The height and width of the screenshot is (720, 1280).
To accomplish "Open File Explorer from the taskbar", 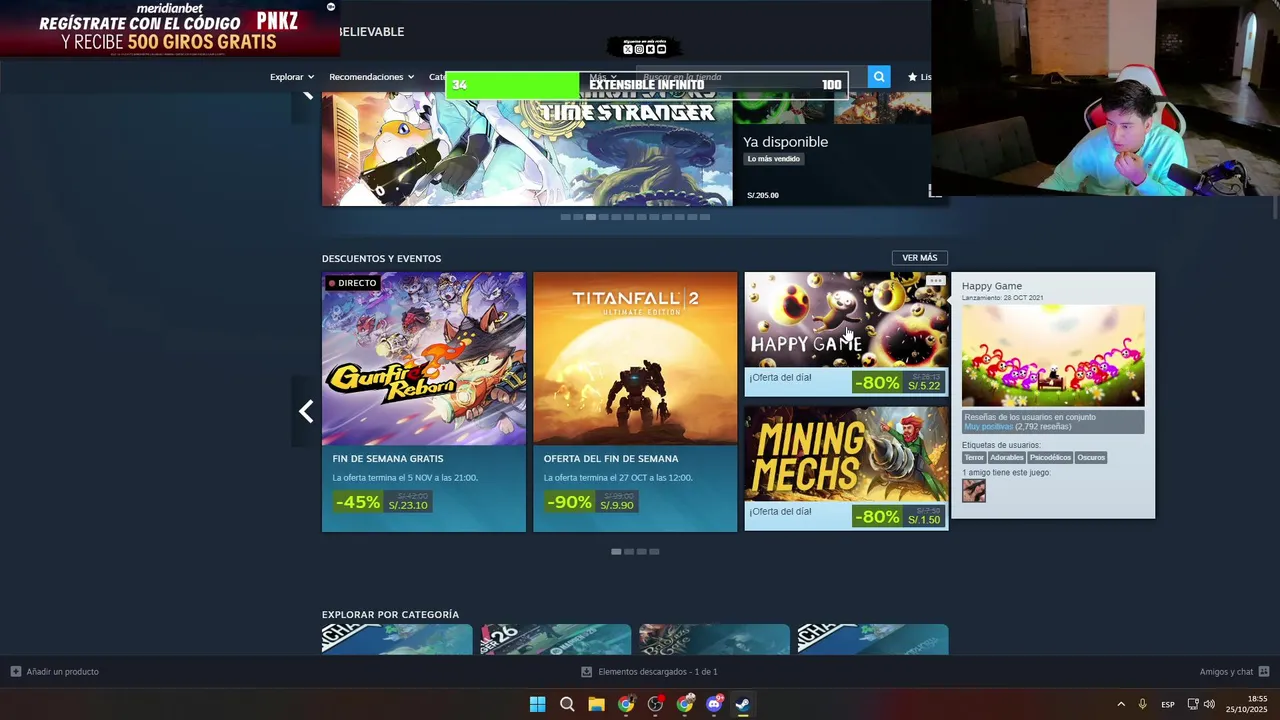I will tap(596, 704).
